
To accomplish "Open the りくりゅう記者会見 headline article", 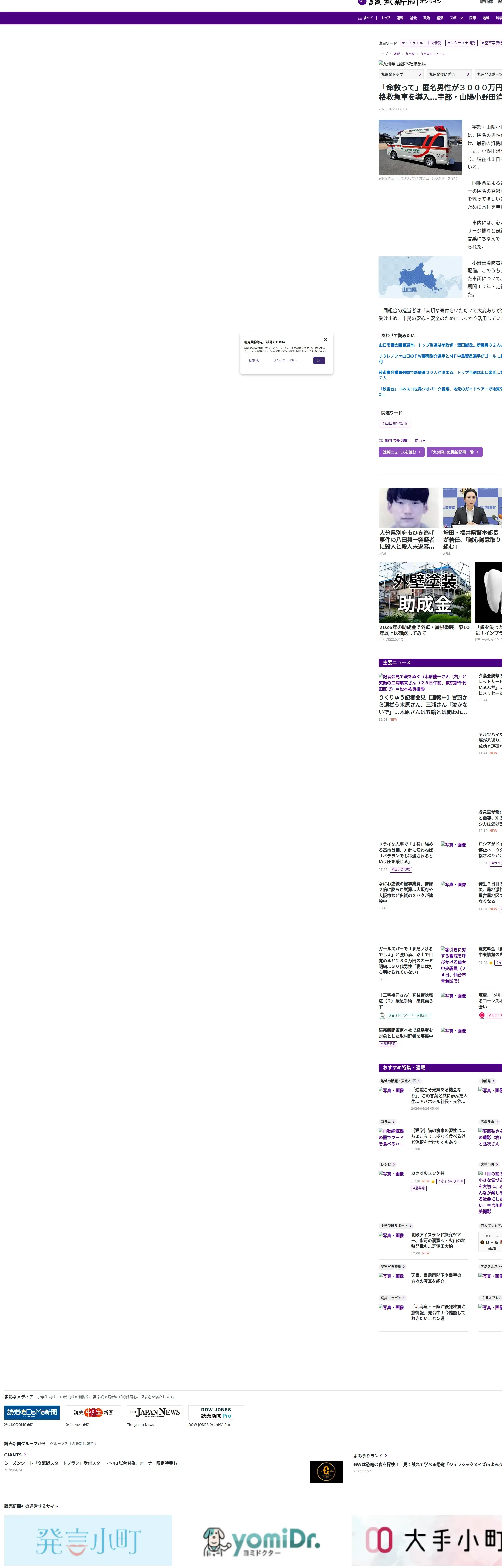I will pos(423,705).
